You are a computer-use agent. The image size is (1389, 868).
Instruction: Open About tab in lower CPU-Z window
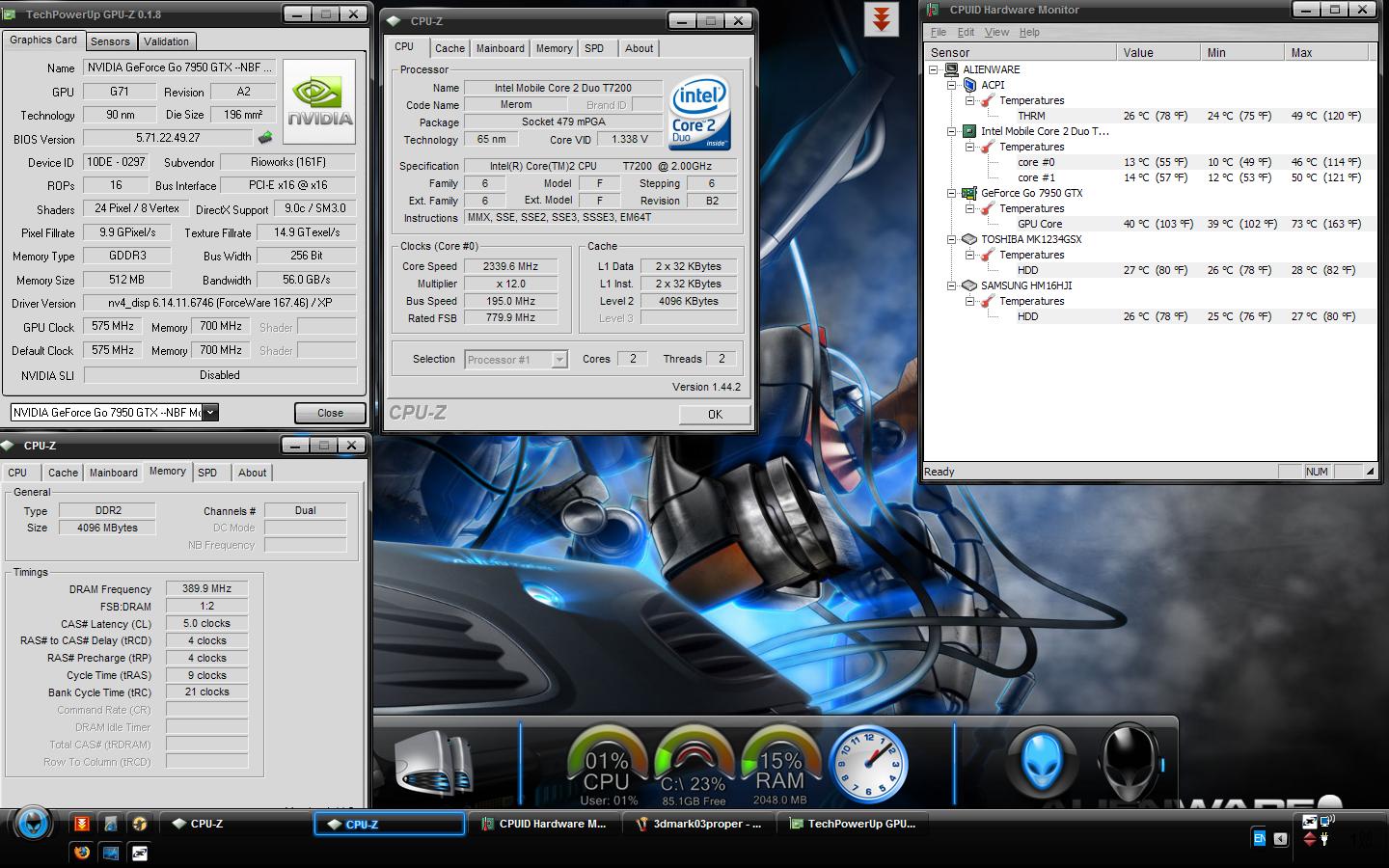[252, 473]
